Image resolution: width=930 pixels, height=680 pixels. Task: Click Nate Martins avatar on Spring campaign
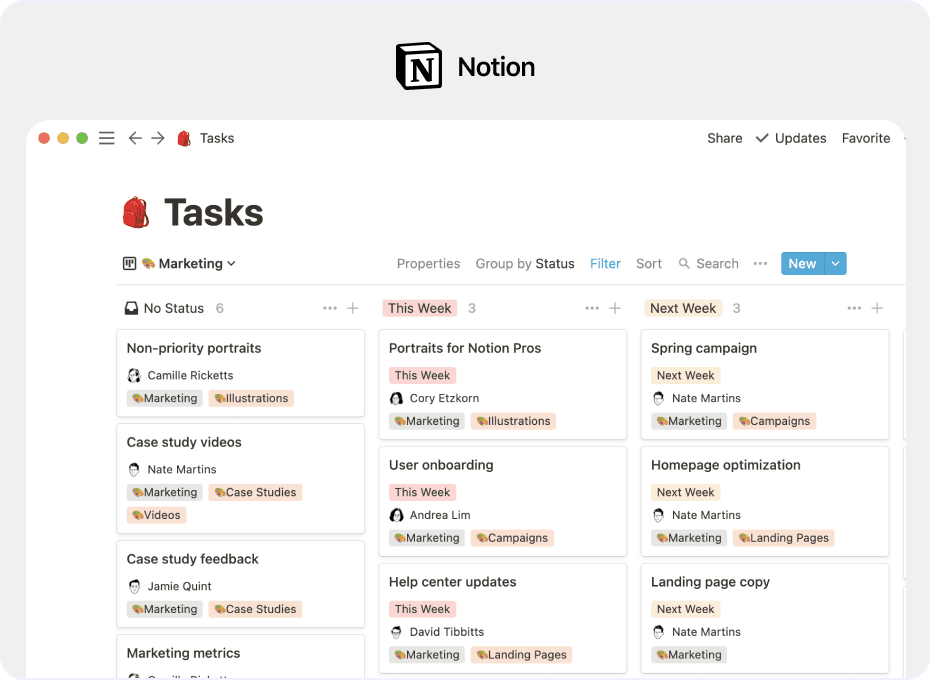658,398
